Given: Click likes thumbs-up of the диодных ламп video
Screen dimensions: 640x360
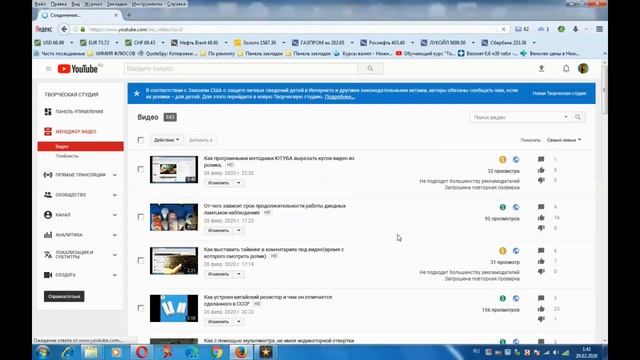Looking at the screenshot, I should pyautogui.click(x=541, y=218).
